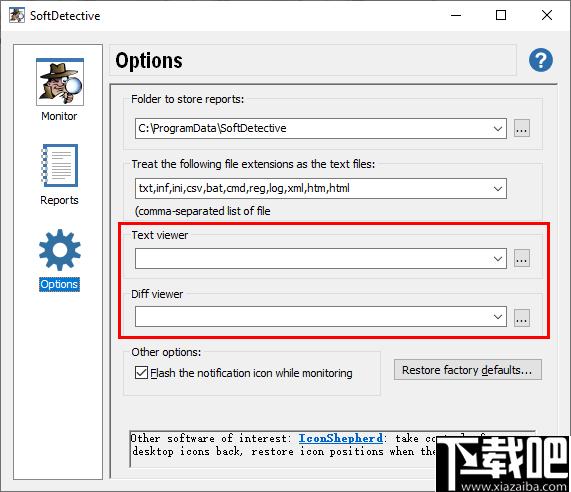Expand the Text viewer dropdown
This screenshot has height=492, width=571.
(x=497, y=259)
